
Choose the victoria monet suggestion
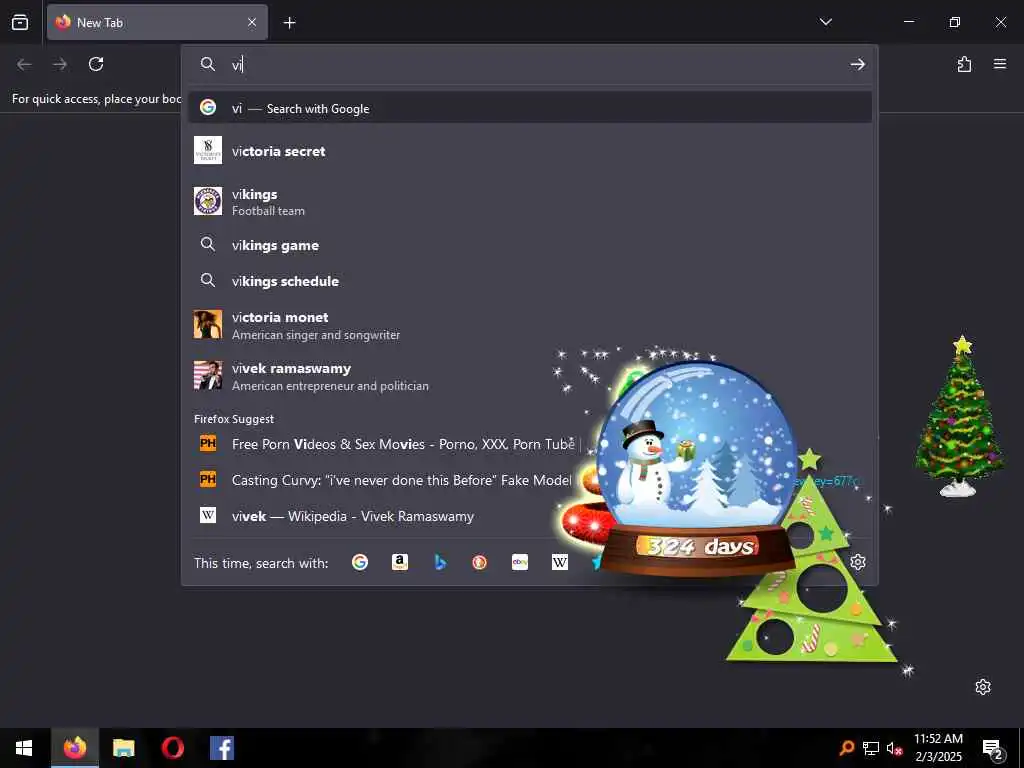(530, 325)
